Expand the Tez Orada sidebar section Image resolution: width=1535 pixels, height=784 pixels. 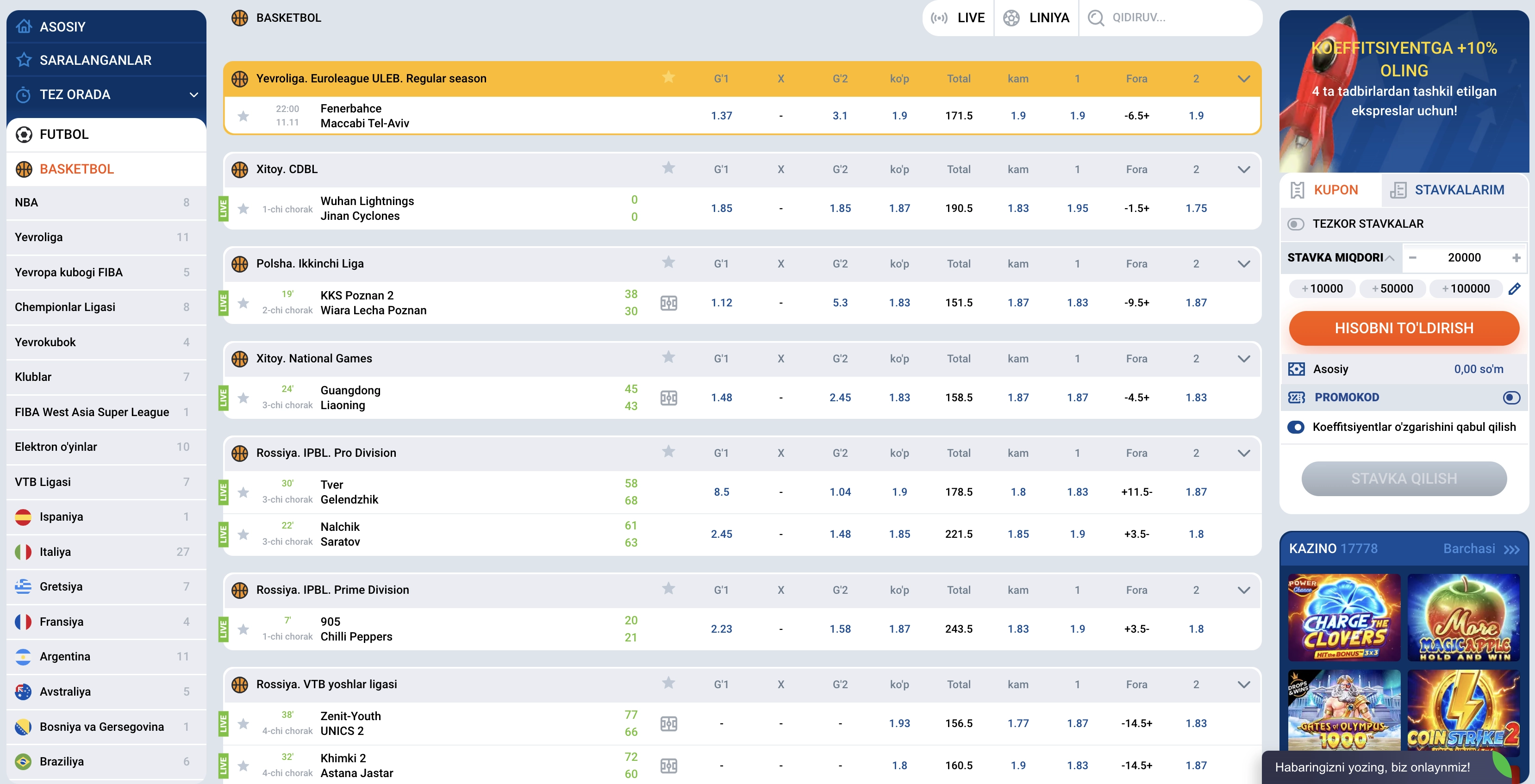(193, 95)
